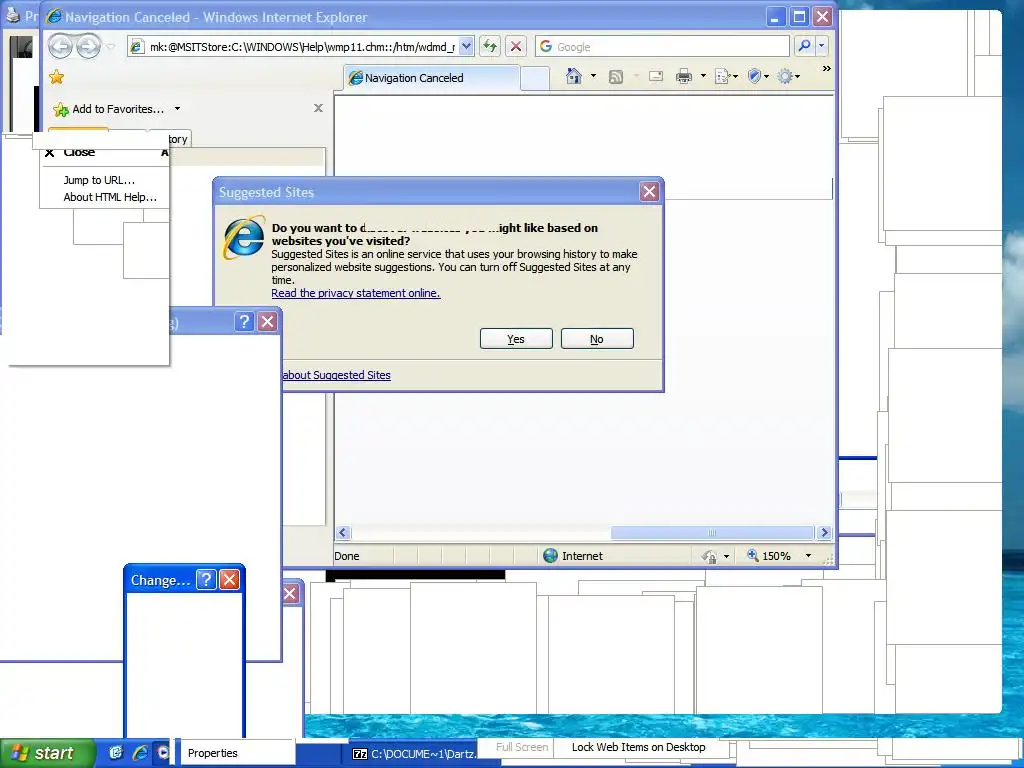Viewport: 1024px width, 768px height.
Task: Start a search with the magnifying glass button
Action: click(804, 46)
